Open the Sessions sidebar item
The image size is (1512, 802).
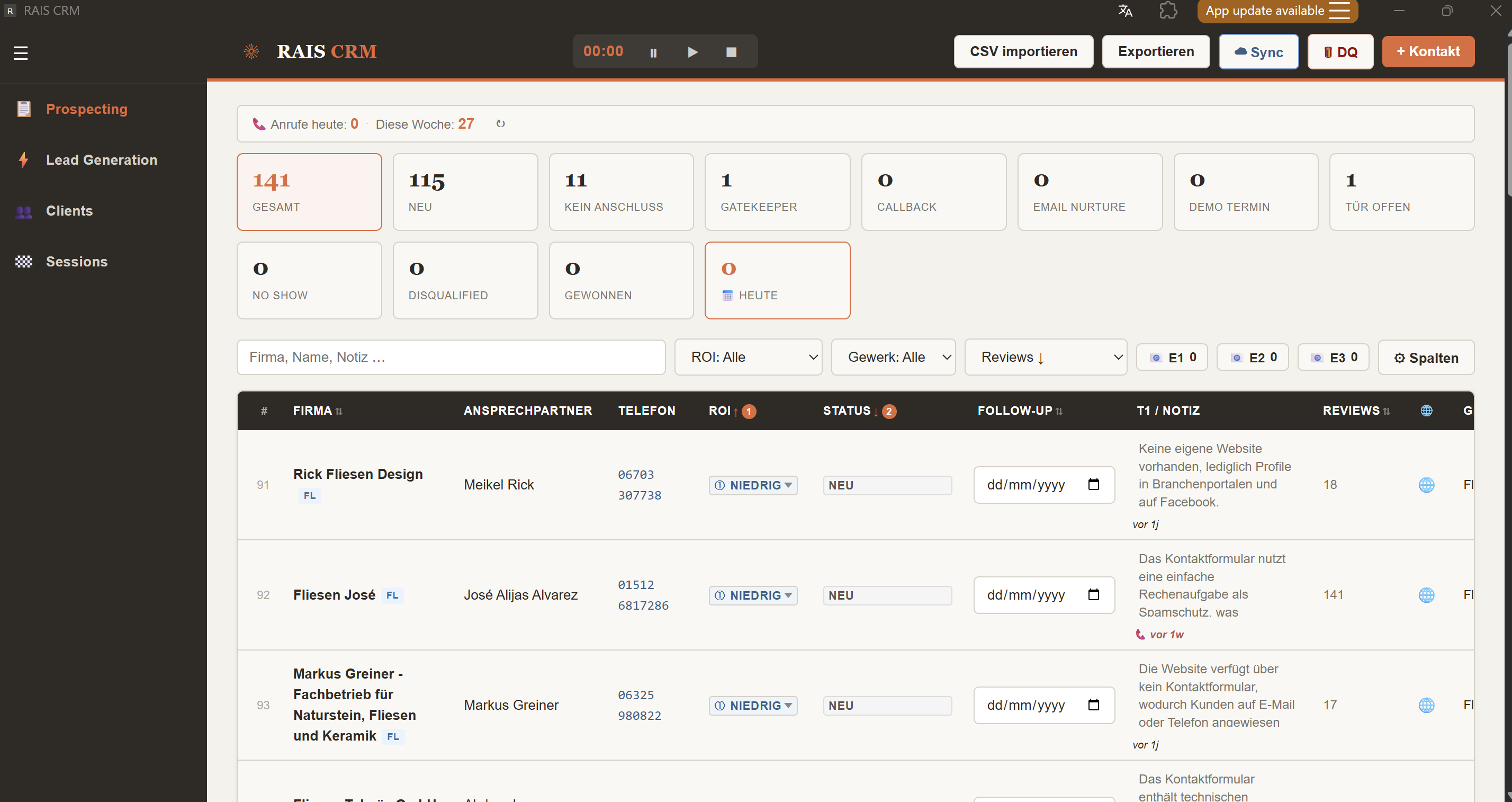click(77, 262)
